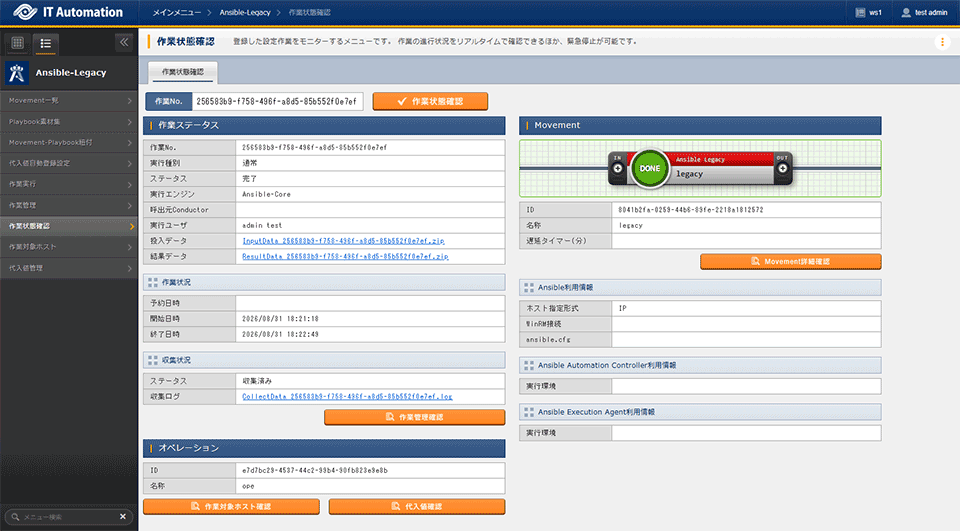Select the 収集済み status value
The height and width of the screenshot is (531, 960).
coord(257,381)
